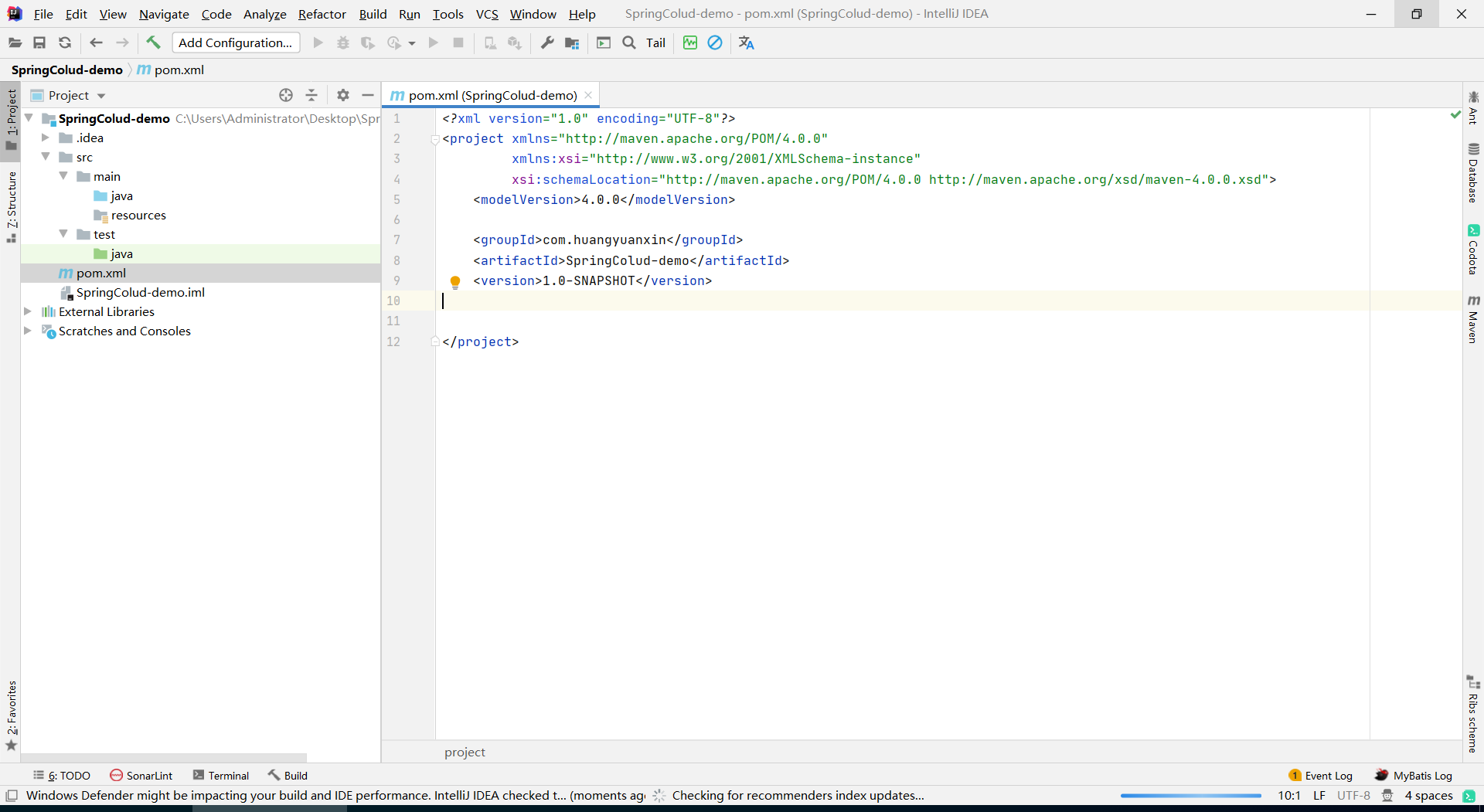Open the File menu
This screenshot has height=812, width=1484.
tap(43, 14)
